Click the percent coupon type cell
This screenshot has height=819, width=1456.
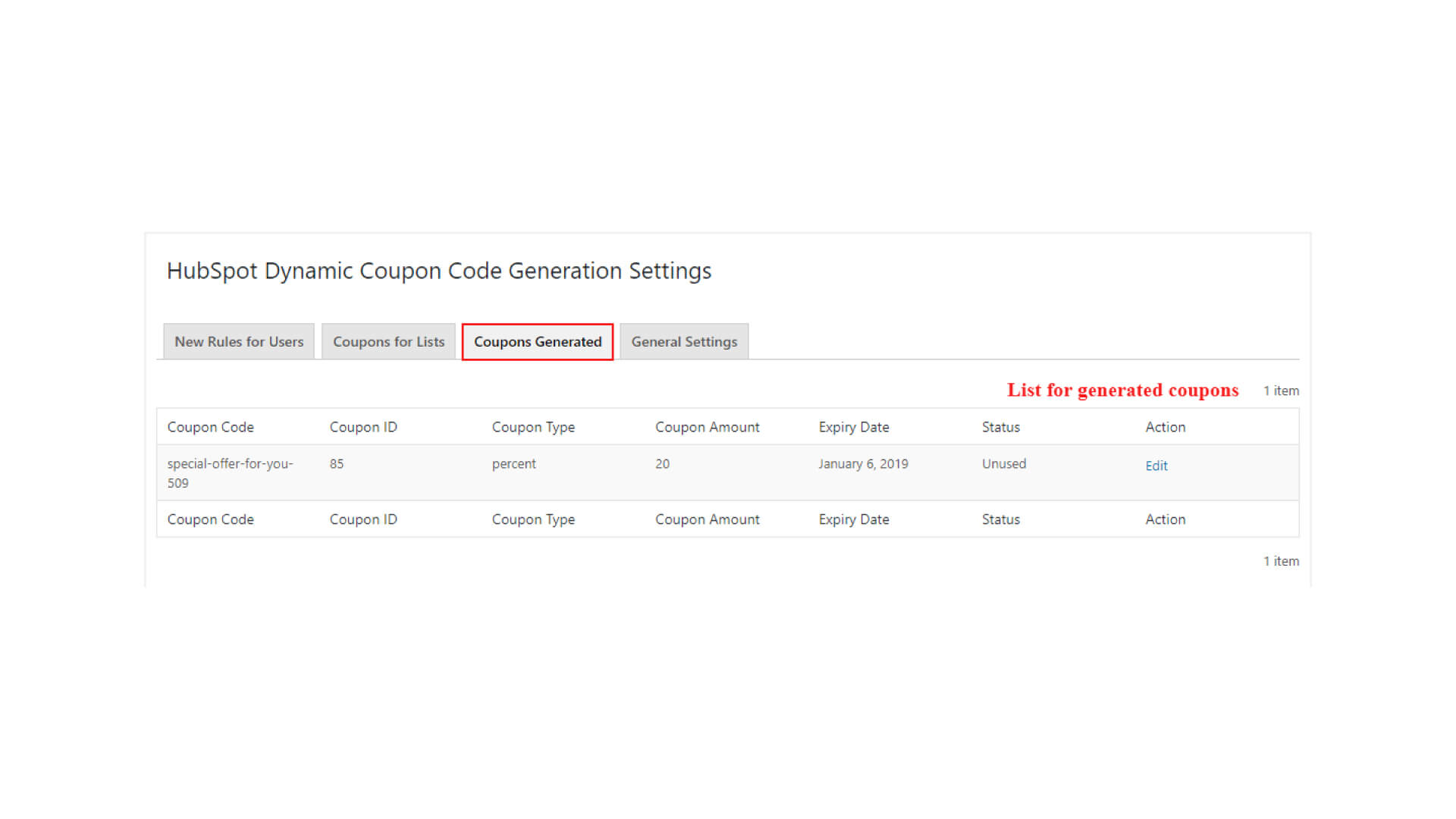pyautogui.click(x=513, y=463)
